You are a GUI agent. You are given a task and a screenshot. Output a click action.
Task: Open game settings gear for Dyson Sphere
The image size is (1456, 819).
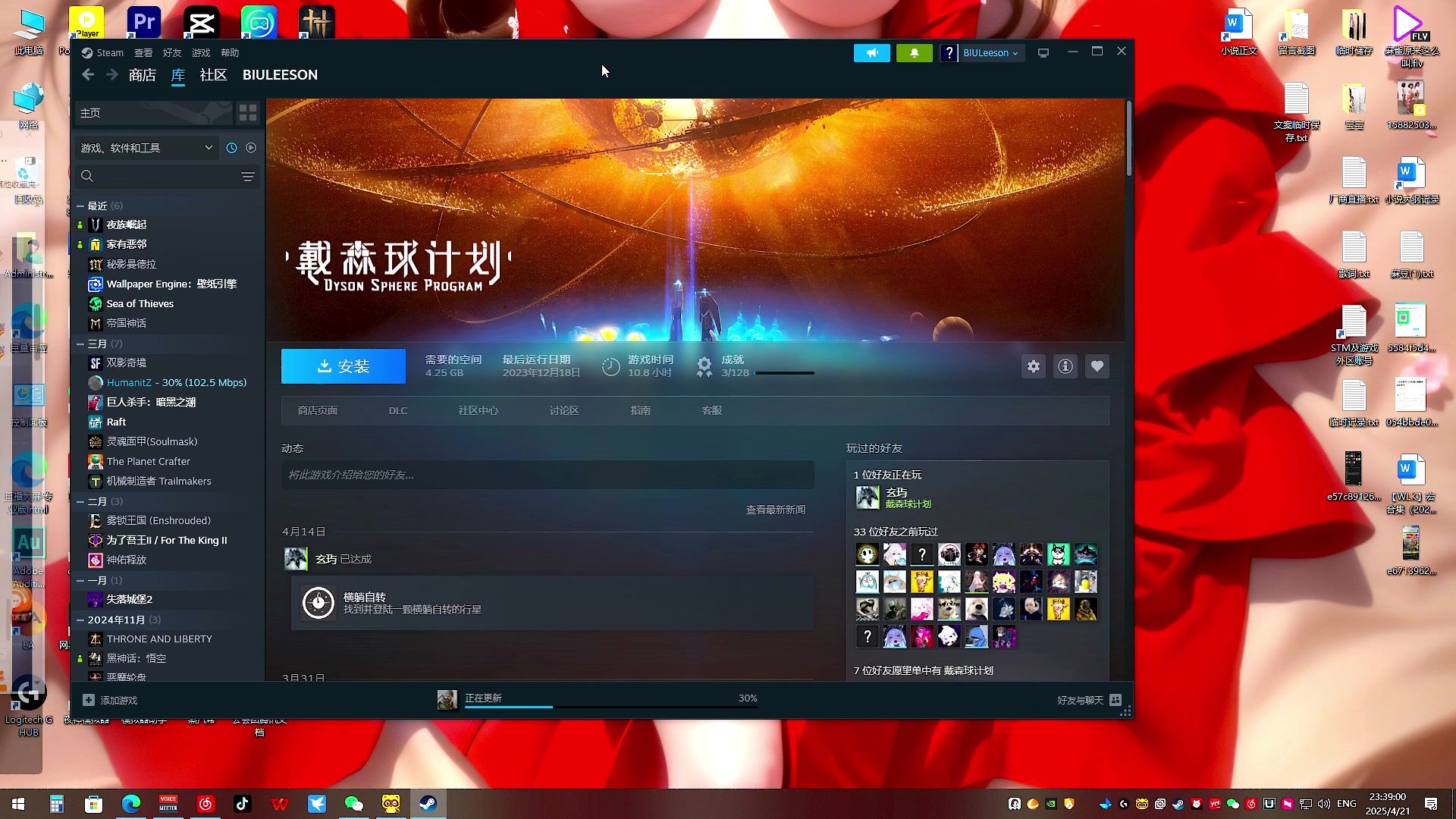1034,367
